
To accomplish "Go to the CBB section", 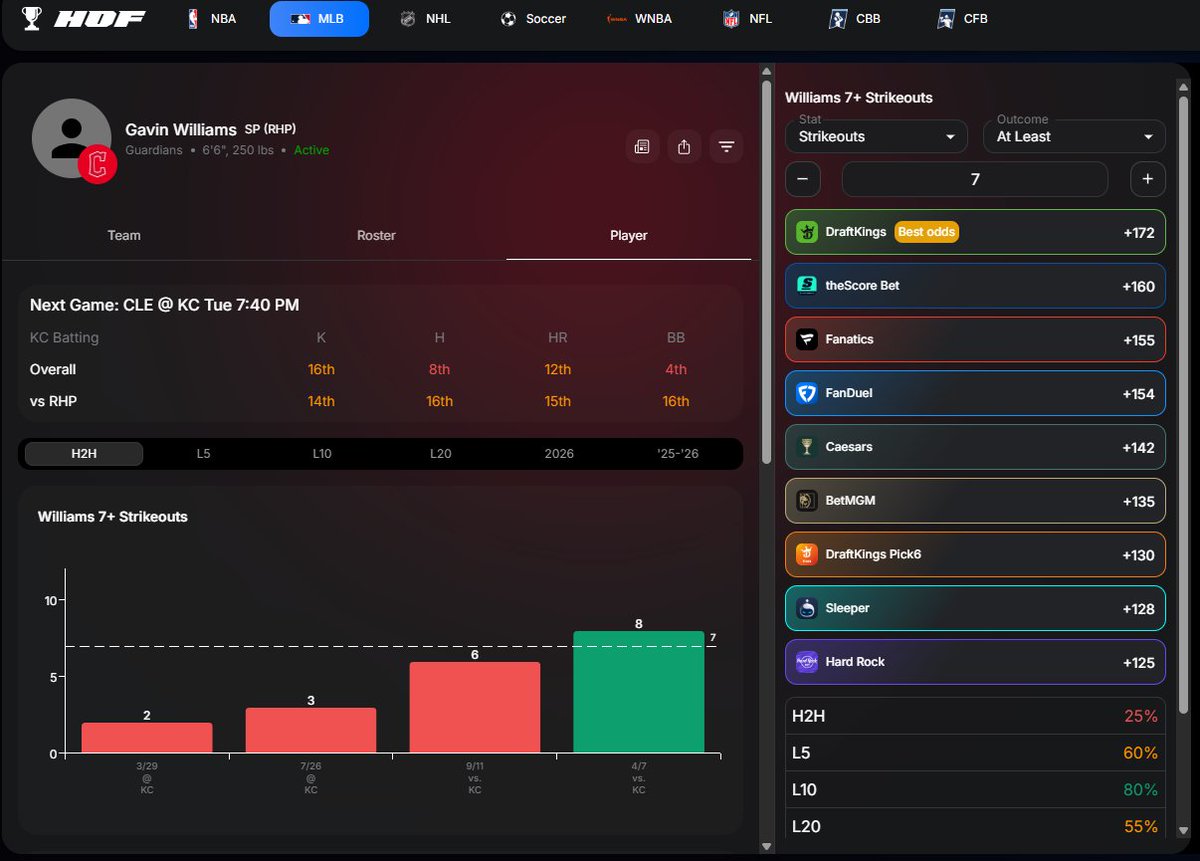I will click(x=855, y=19).
